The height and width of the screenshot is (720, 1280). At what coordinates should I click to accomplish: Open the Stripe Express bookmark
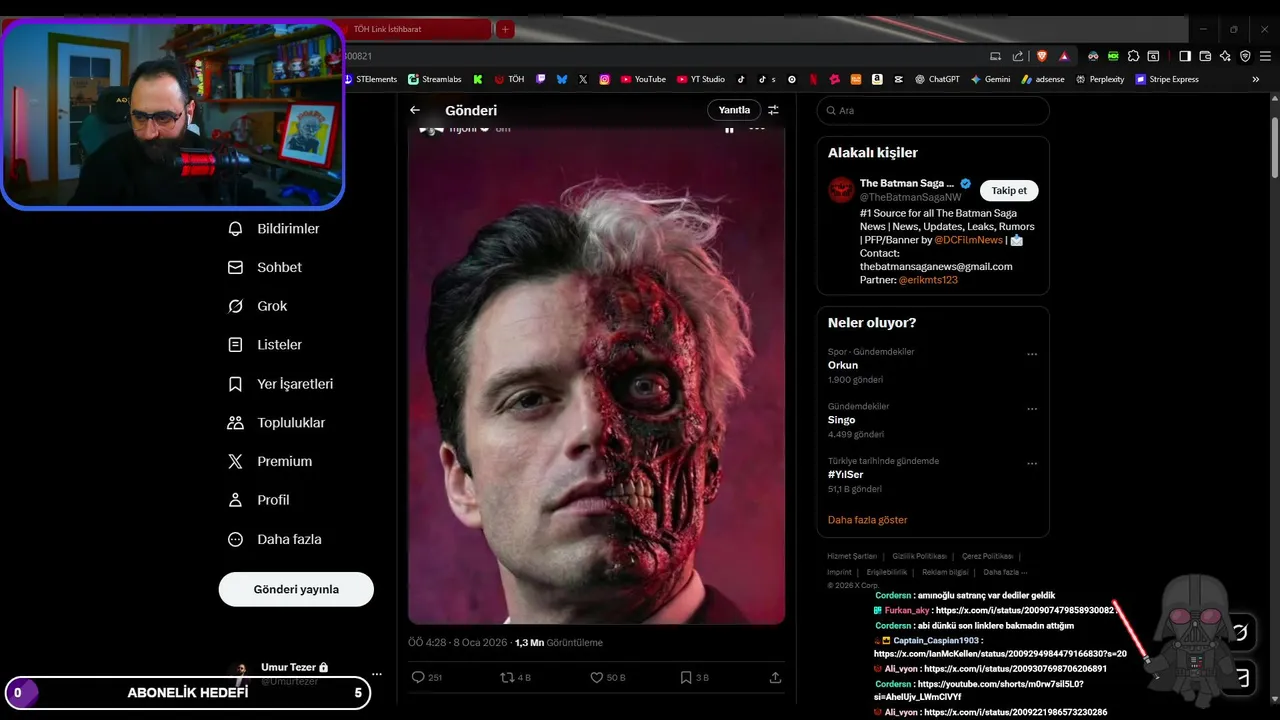[1167, 79]
